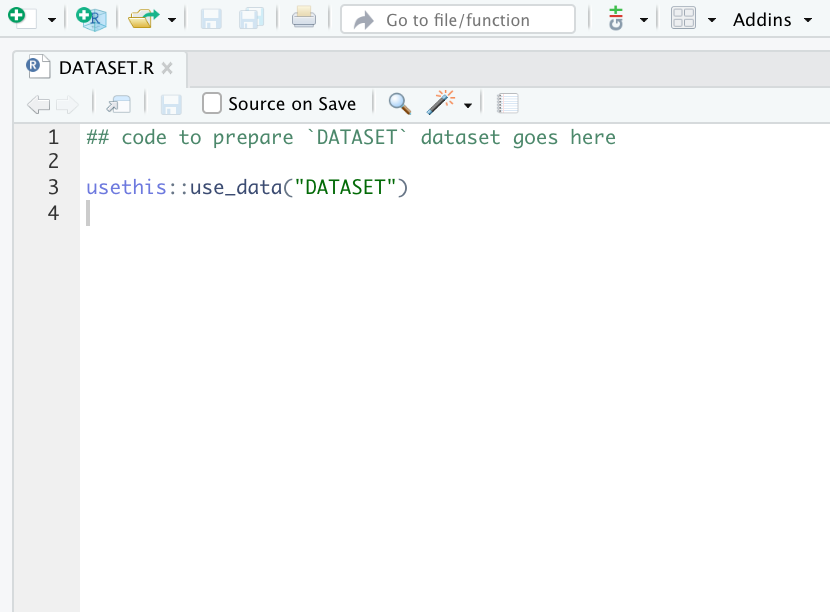830x612 pixels.
Task: Click the Go to file/function field
Action: click(458, 20)
